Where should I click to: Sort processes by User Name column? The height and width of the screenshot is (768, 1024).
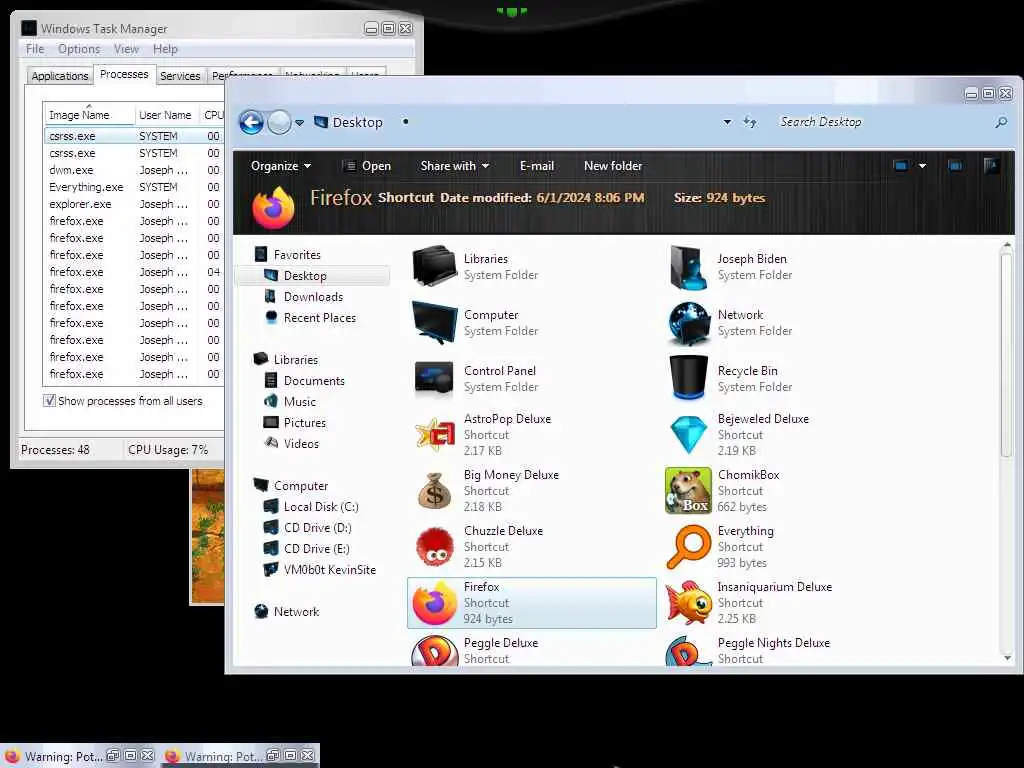tap(165, 114)
